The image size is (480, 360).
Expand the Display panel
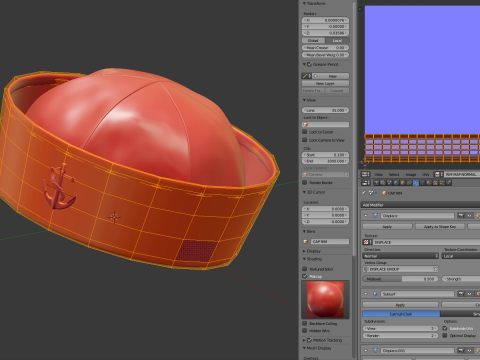tap(304, 251)
